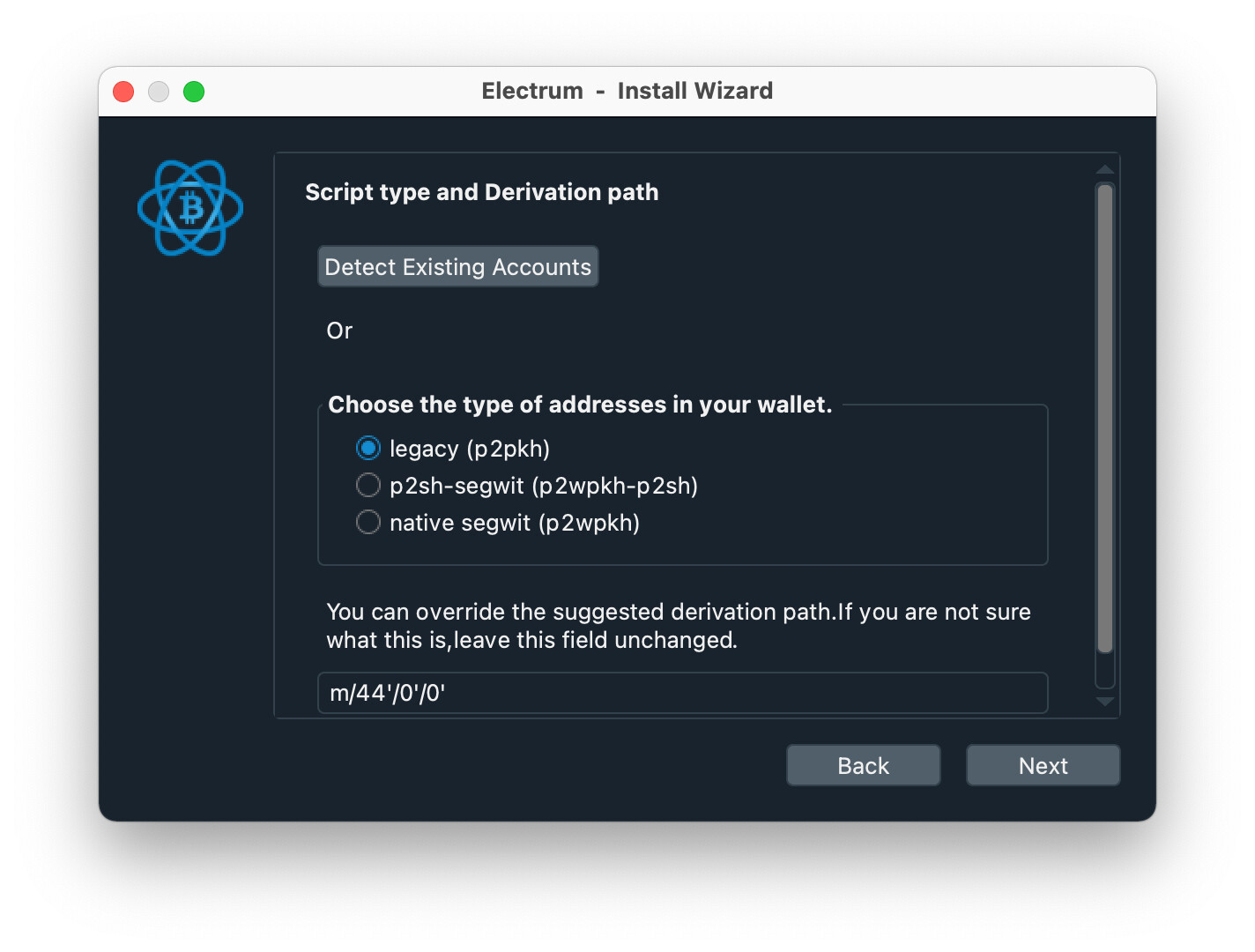This screenshot has height=952, width=1255.
Task: Click Script type and Derivation path heading
Action: pyautogui.click(x=482, y=192)
